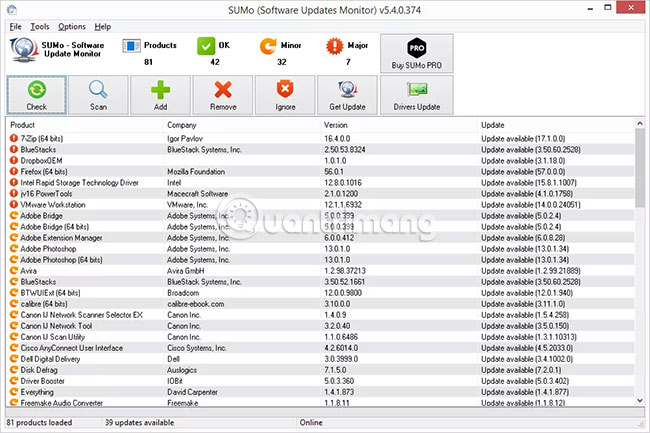The height and width of the screenshot is (433, 650).
Task: Click the red alert icon beside VMware Workstation
Action: coord(14,205)
